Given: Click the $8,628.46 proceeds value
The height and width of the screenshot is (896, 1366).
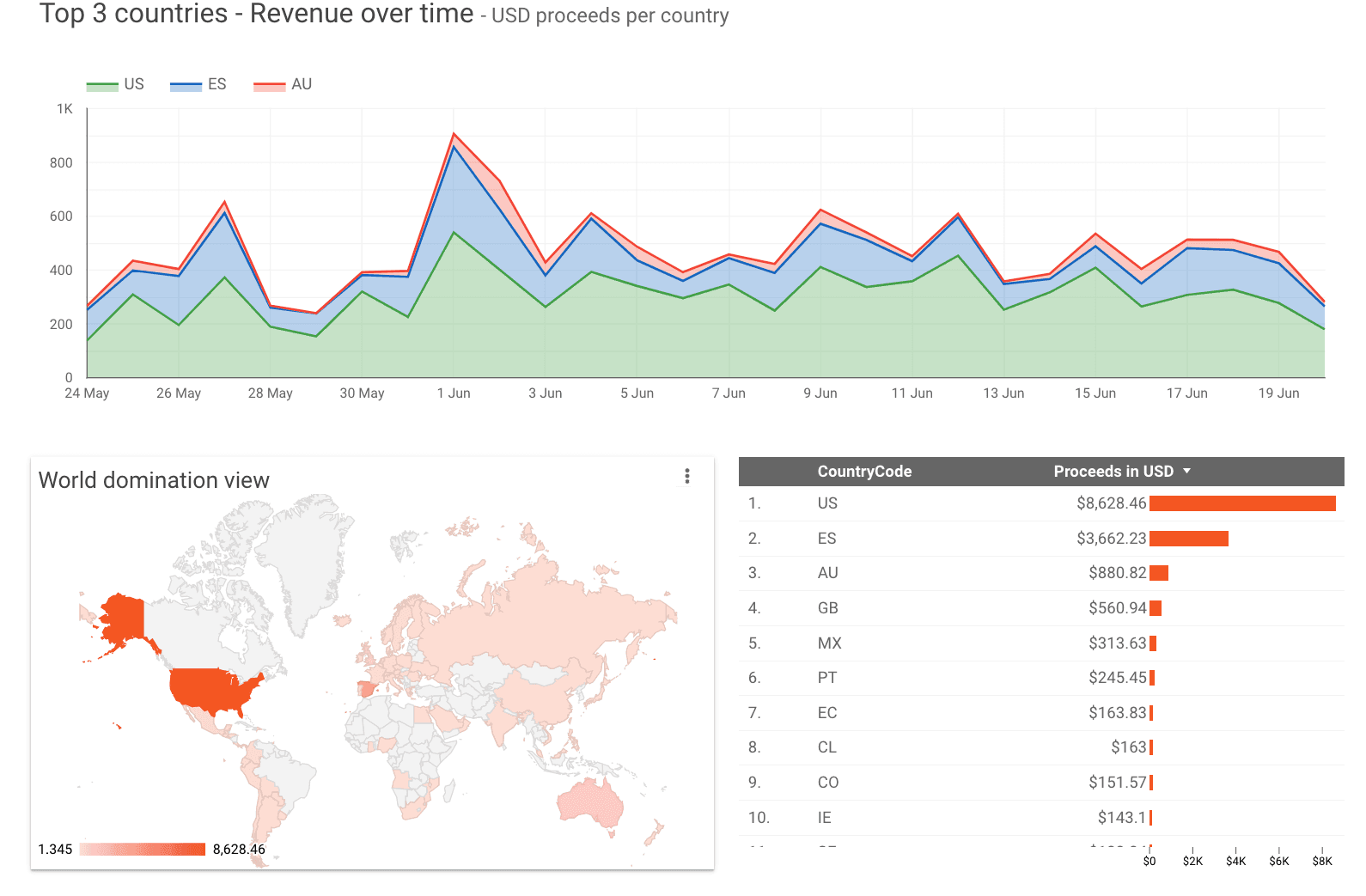Looking at the screenshot, I should pos(1111,503).
